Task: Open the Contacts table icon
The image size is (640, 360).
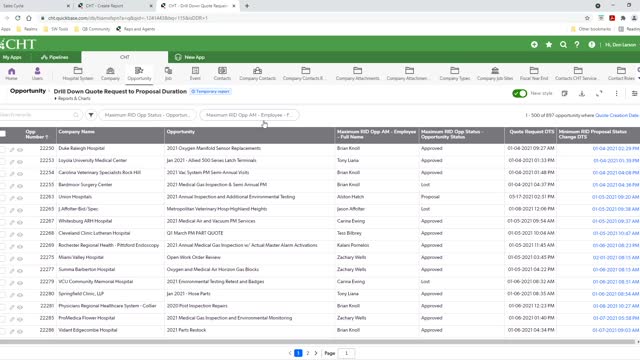Action: point(222,73)
